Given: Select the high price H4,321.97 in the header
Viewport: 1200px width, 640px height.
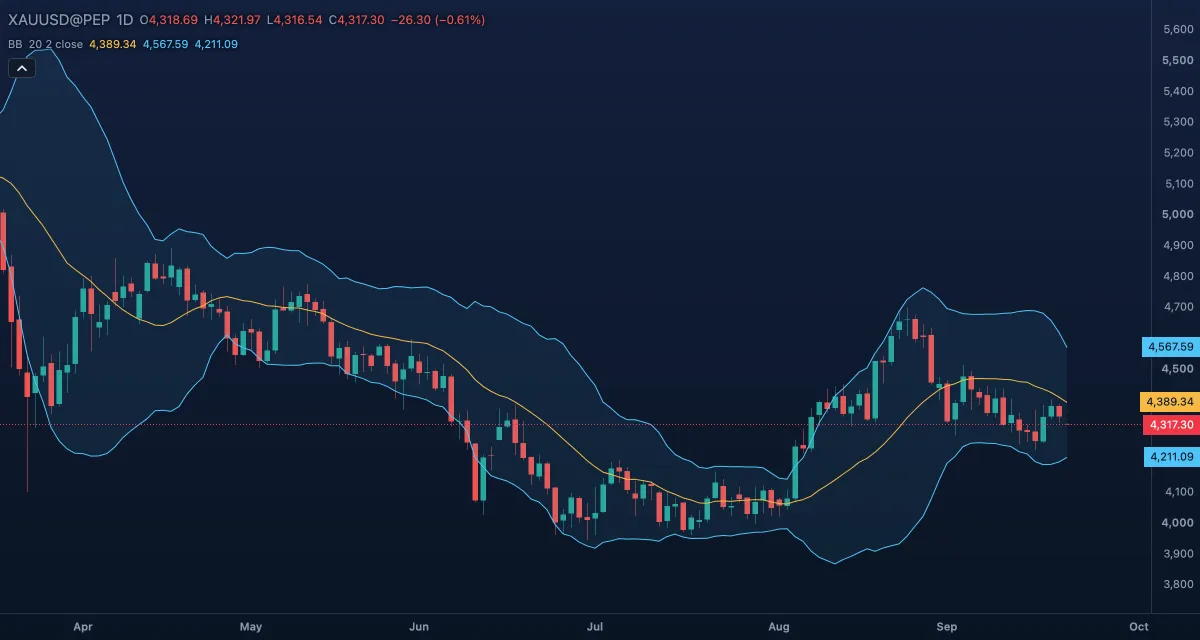Looking at the screenshot, I should coord(233,20).
